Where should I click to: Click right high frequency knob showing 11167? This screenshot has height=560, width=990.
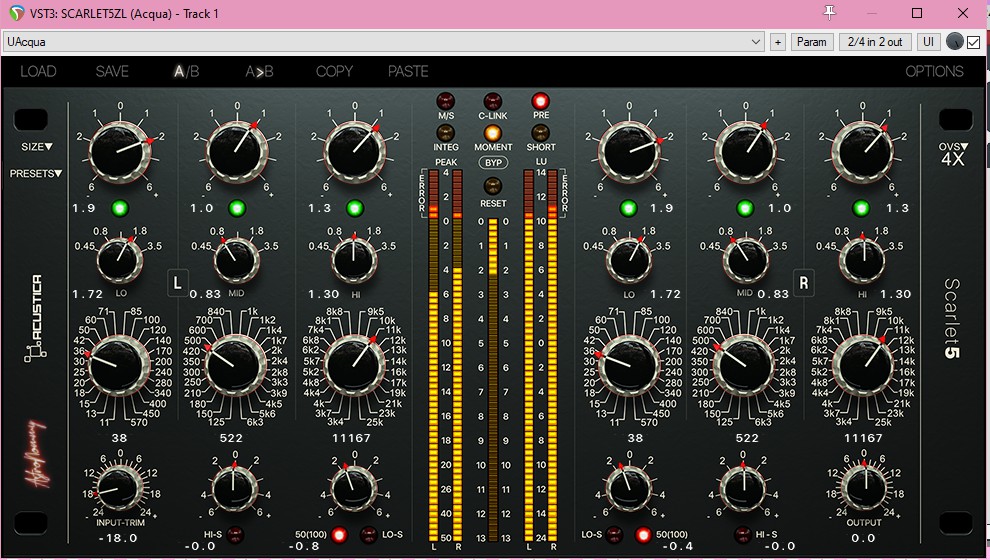863,366
